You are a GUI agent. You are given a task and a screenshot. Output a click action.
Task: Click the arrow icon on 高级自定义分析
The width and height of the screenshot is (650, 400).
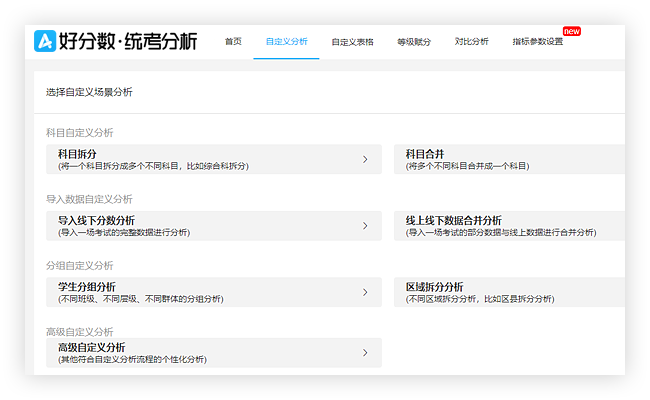click(365, 352)
